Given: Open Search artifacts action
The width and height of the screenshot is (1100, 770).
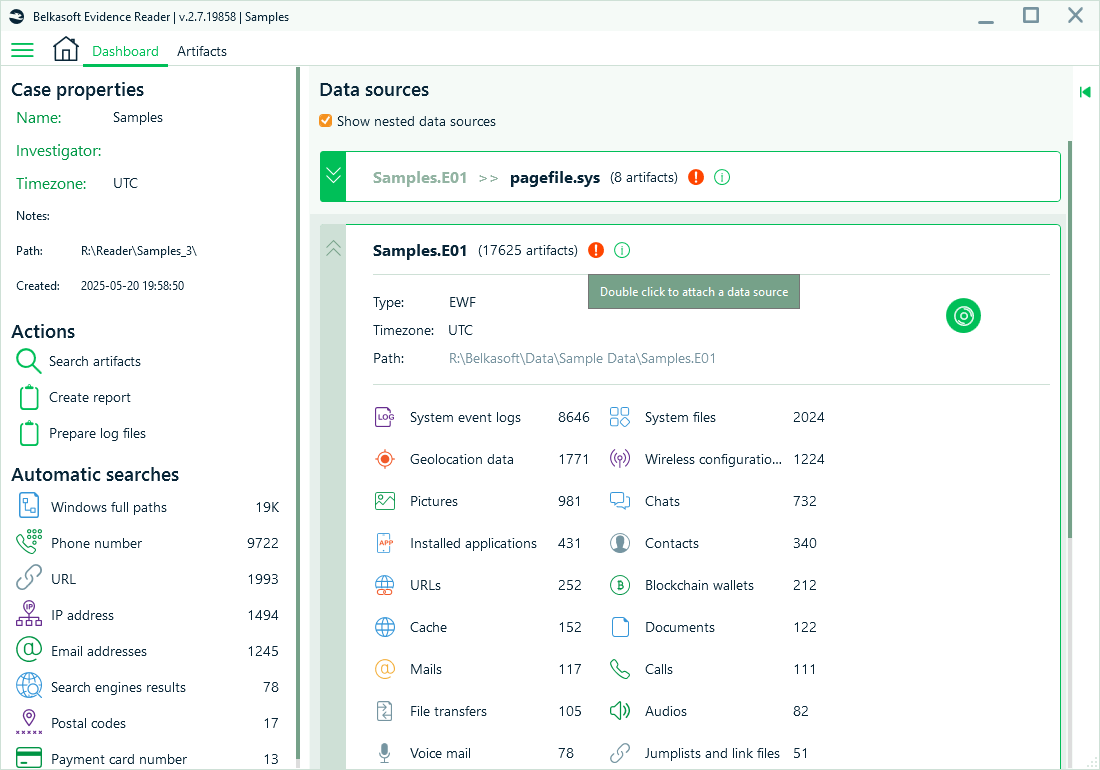Looking at the screenshot, I should click(95, 361).
